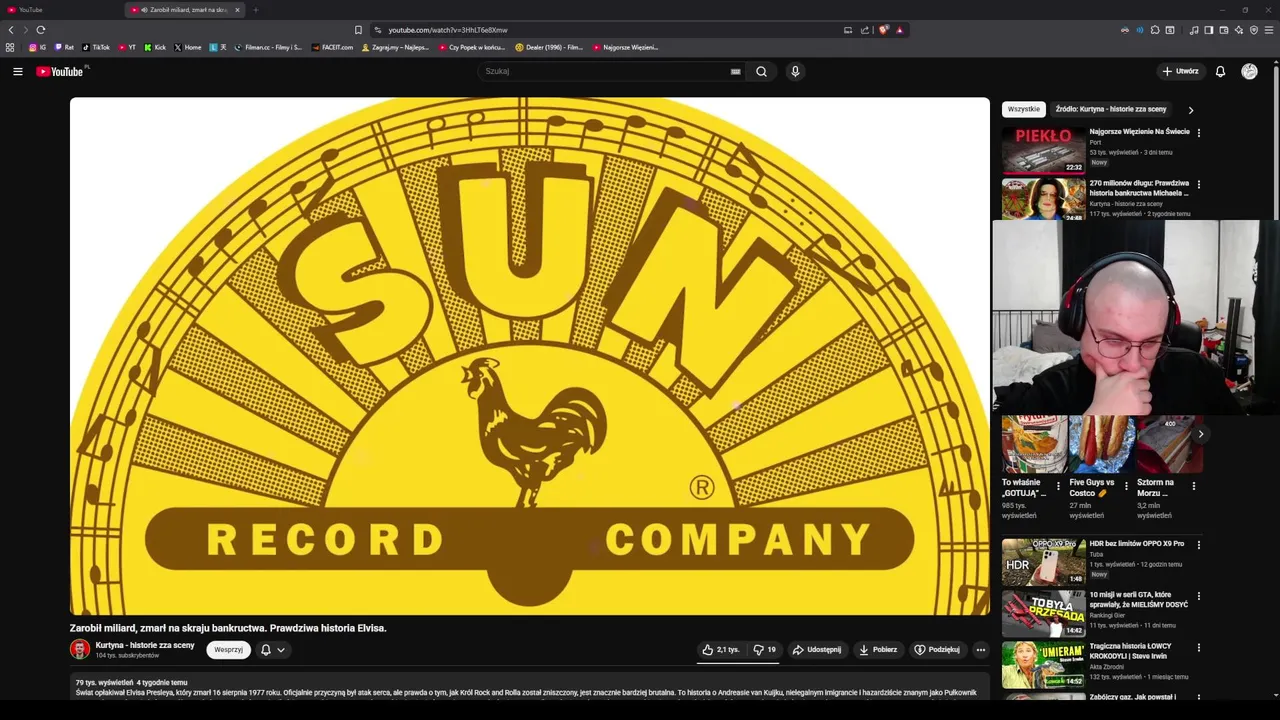Click the main video player showing the Sun Record logo
This screenshot has width=1280, height=720.
pos(529,356)
